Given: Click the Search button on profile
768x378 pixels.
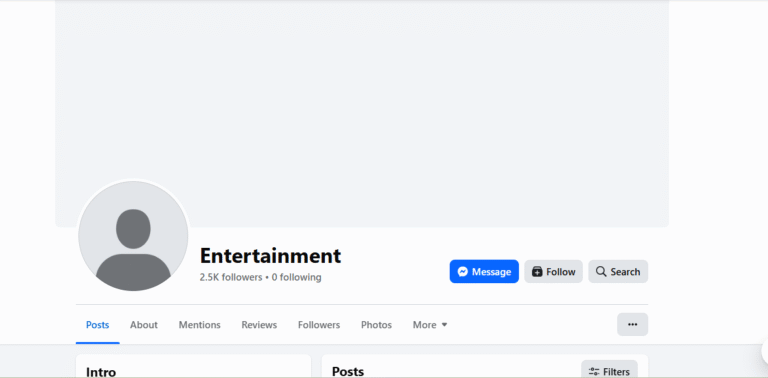Looking at the screenshot, I should tap(618, 271).
